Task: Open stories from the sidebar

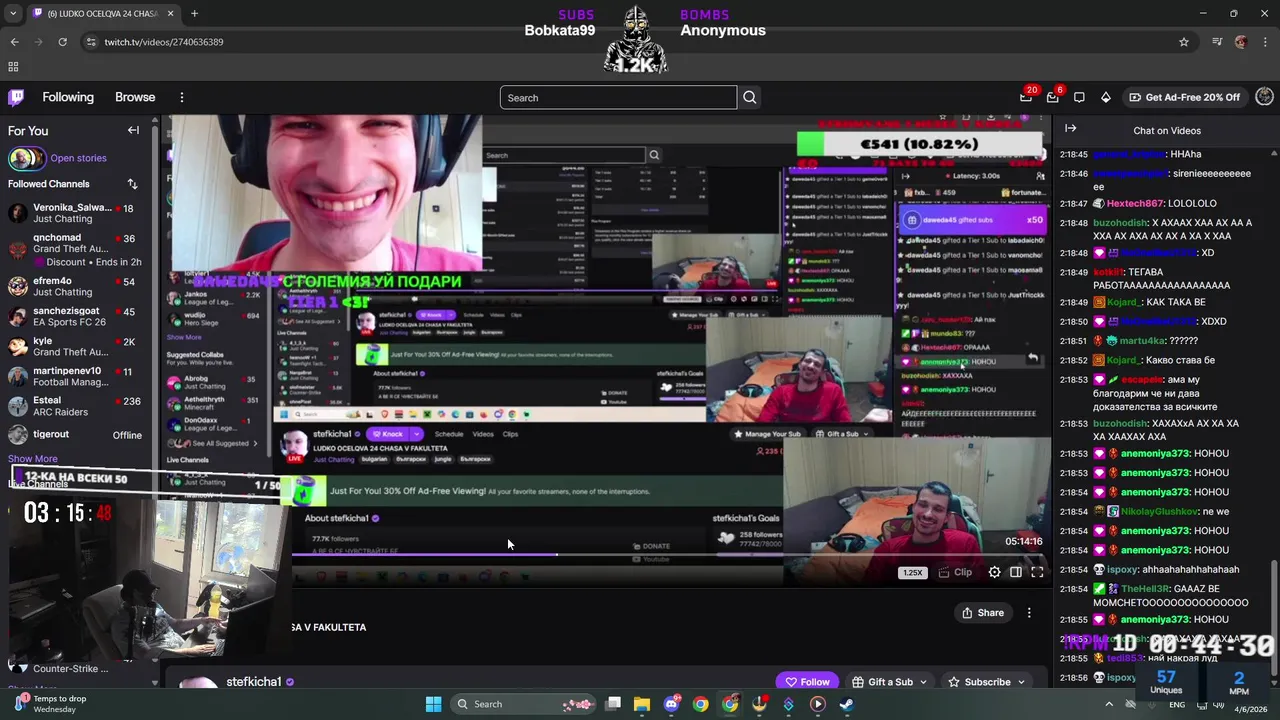Action: pos(78,158)
